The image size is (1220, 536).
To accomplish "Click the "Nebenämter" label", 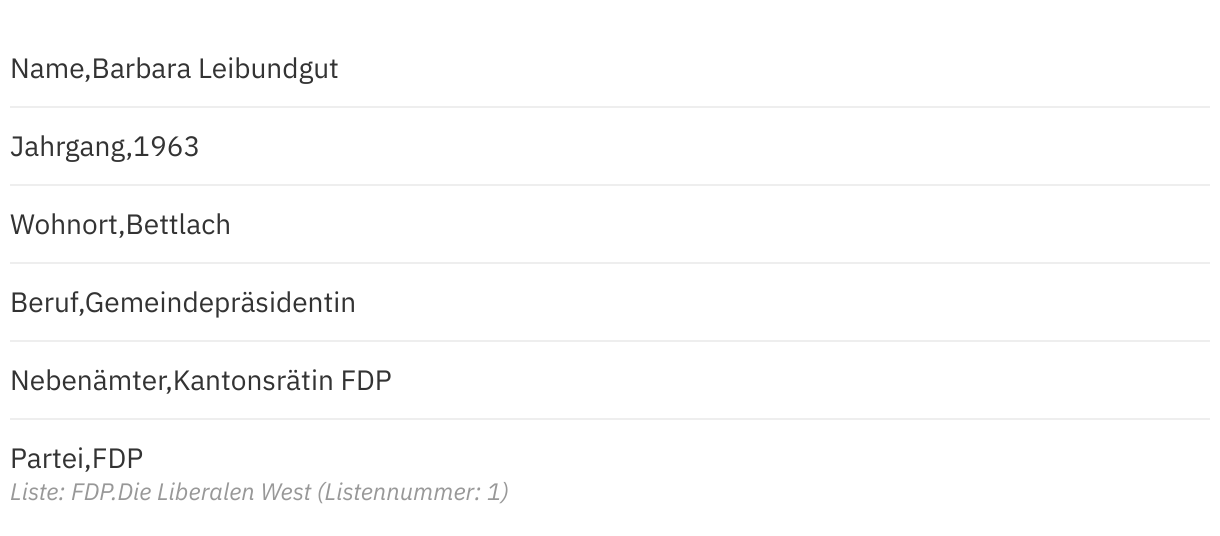I will pyautogui.click(x=88, y=381).
